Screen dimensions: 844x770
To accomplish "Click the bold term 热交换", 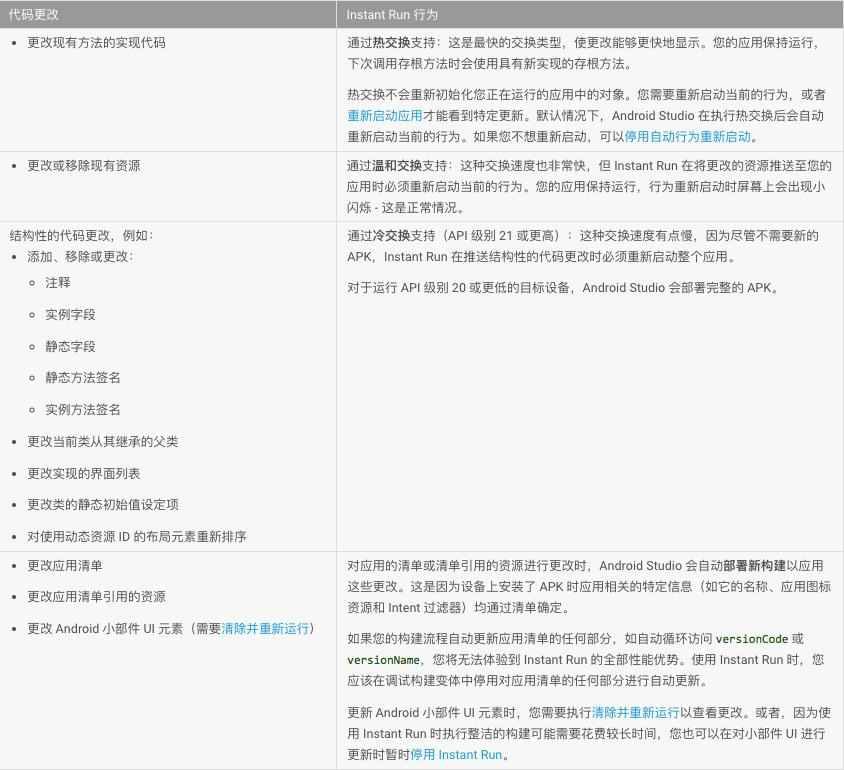I will click(x=391, y=43).
